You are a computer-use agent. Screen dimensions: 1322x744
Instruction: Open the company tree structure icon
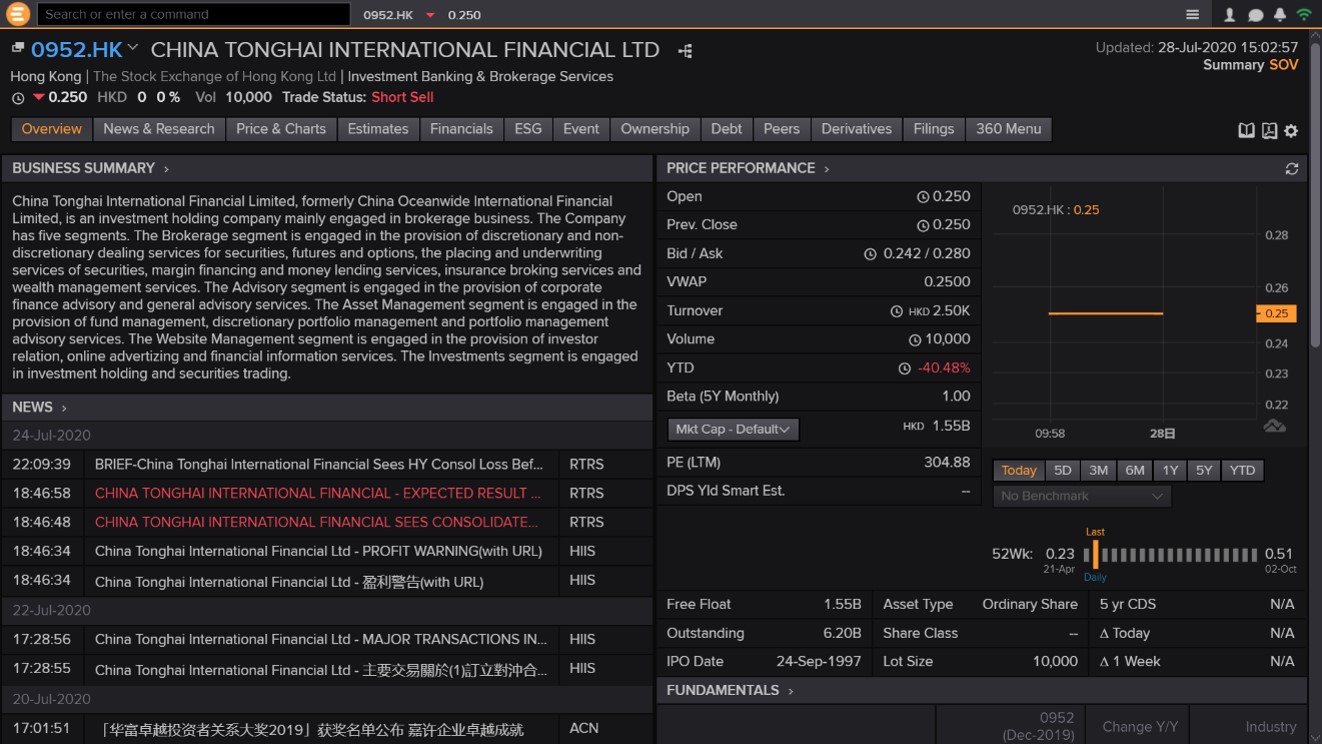(685, 50)
